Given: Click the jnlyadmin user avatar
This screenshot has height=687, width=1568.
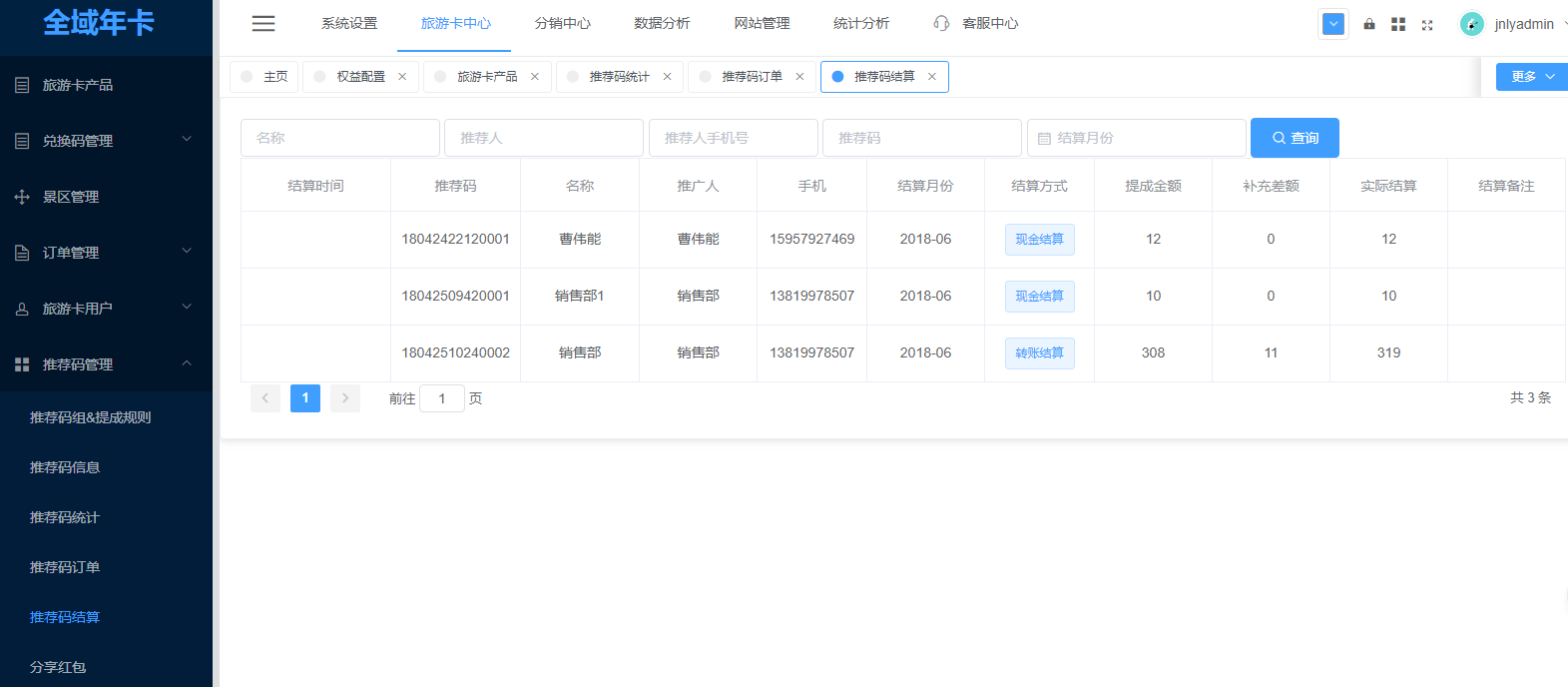Looking at the screenshot, I should click(1471, 24).
